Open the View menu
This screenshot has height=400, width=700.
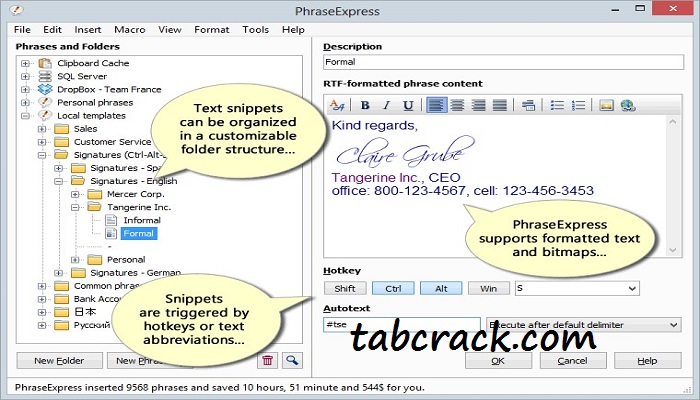(x=170, y=29)
